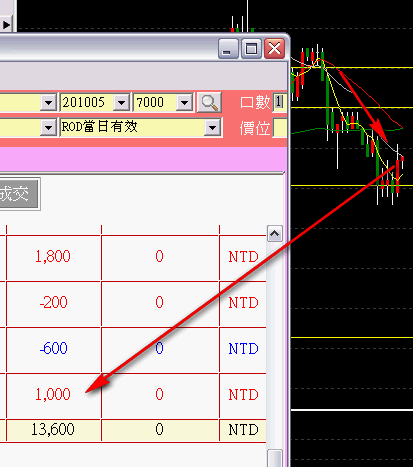Open the 7000 strike price dropdown
Image resolution: width=413 pixels, height=467 pixels.
(x=184, y=103)
